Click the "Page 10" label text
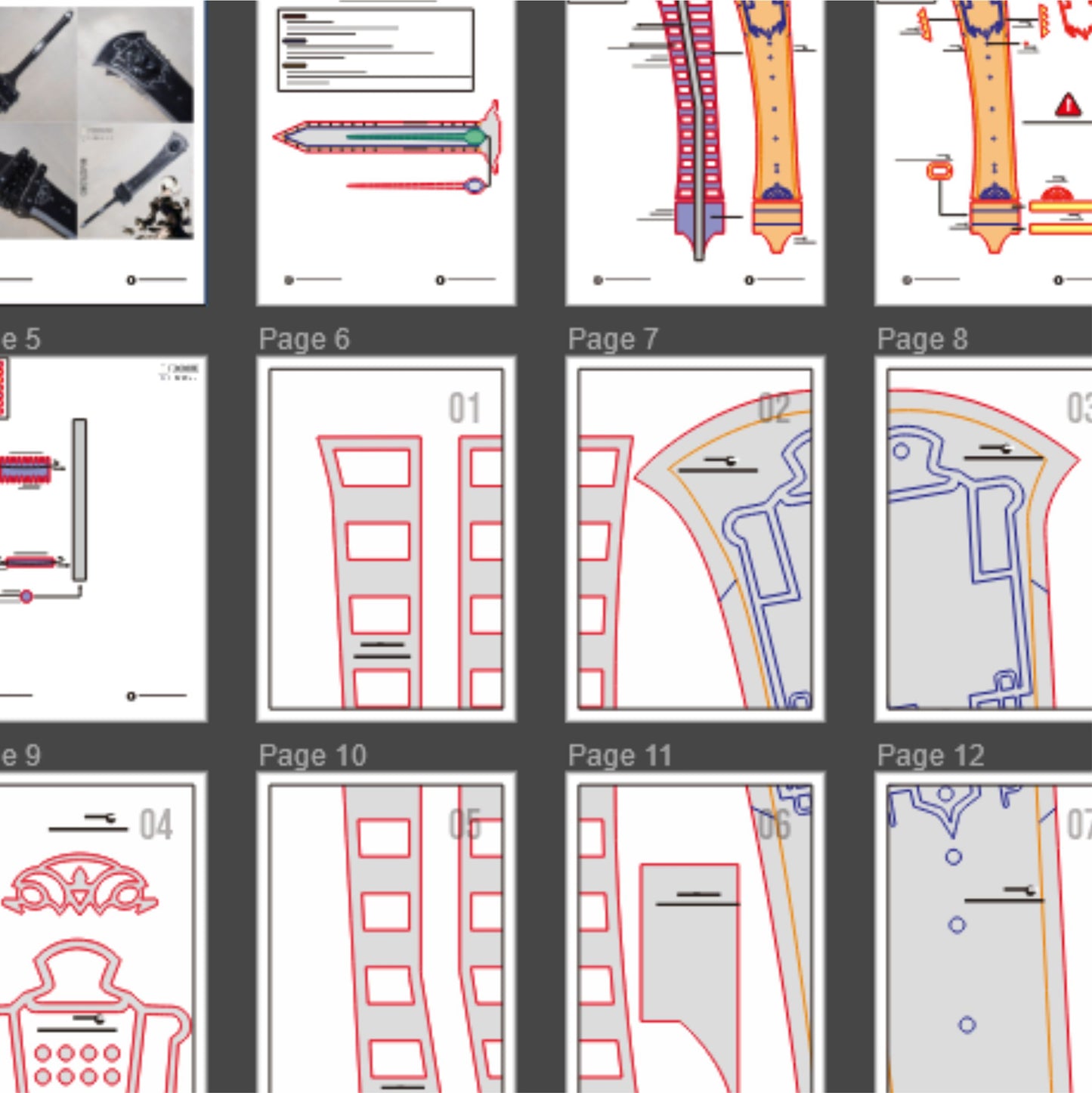 click(x=312, y=756)
